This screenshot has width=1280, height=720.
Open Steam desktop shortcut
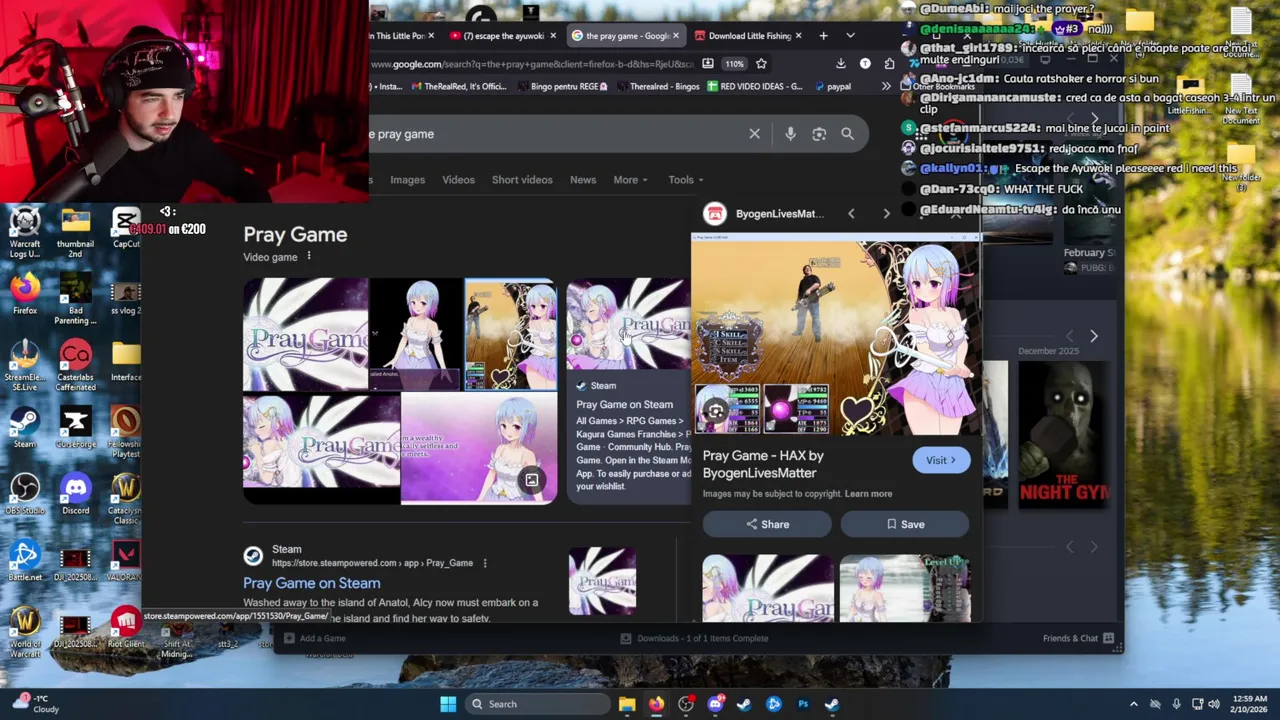[x=25, y=428]
